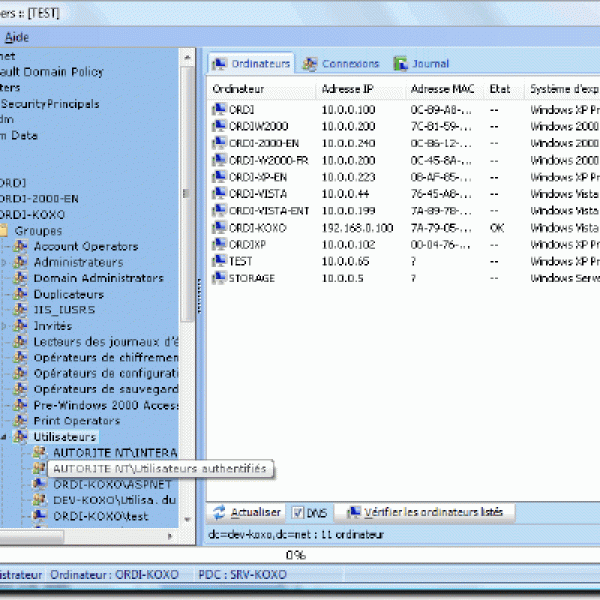
Task: Click the Domain Administrators group icon
Action: [x=21, y=278]
